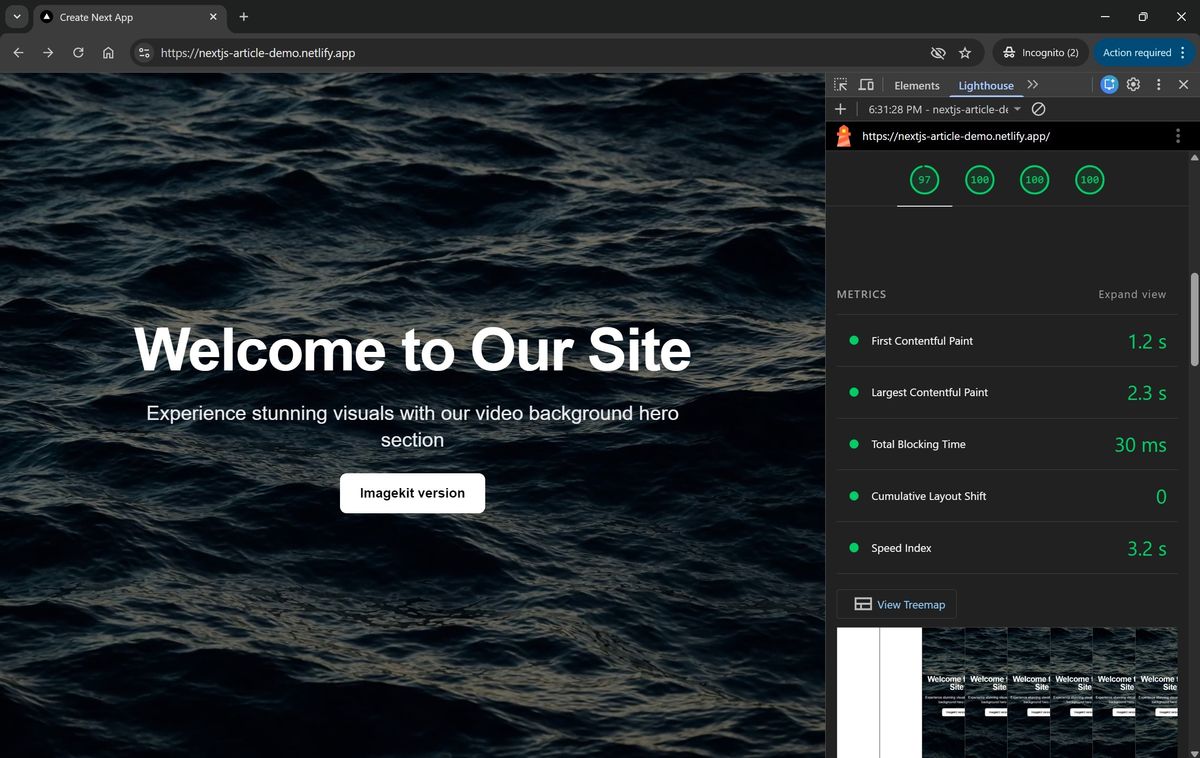Open the report's three-dot options menu
Viewport: 1200px width, 758px height.
1177,135
